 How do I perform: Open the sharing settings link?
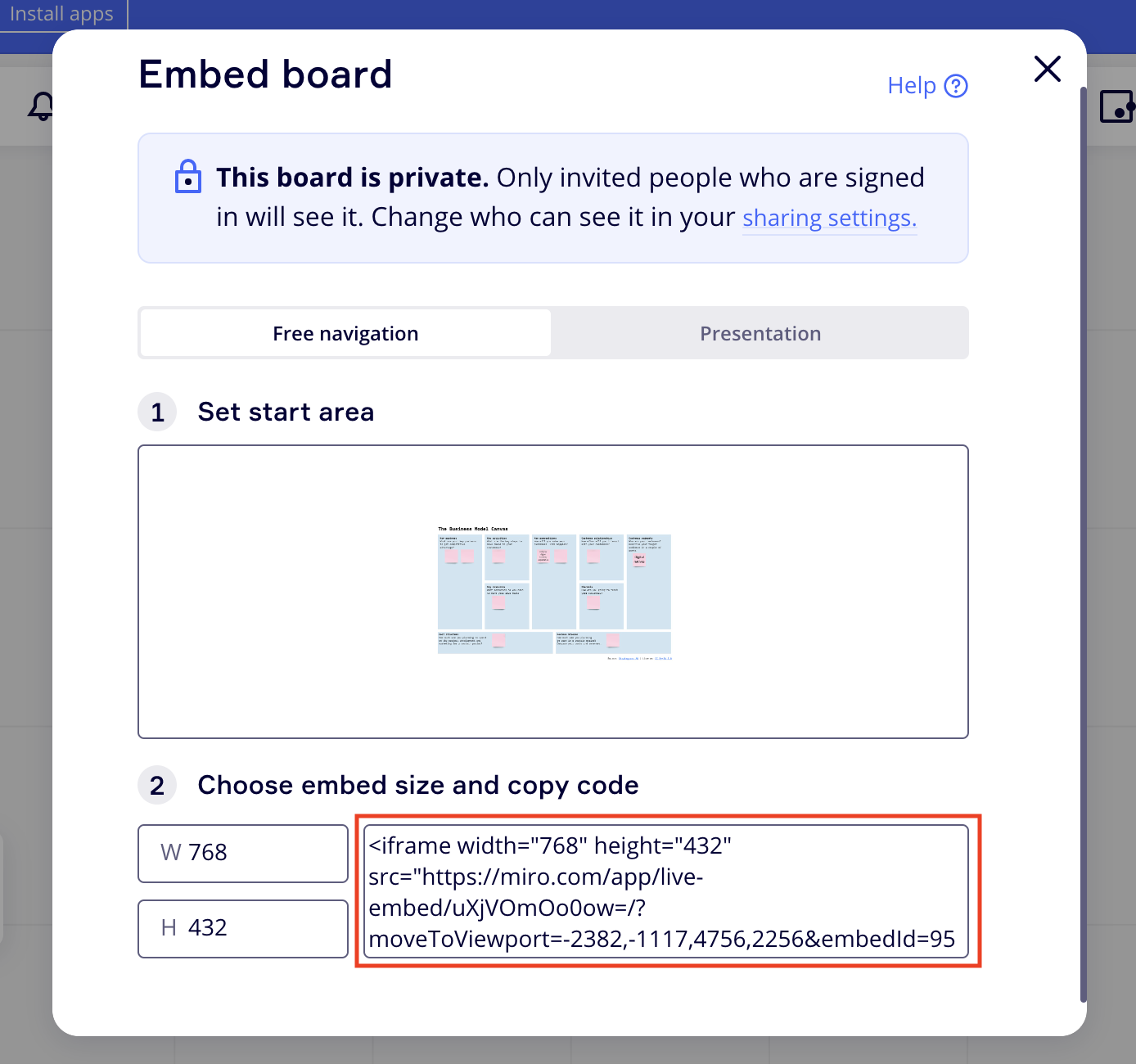828,219
